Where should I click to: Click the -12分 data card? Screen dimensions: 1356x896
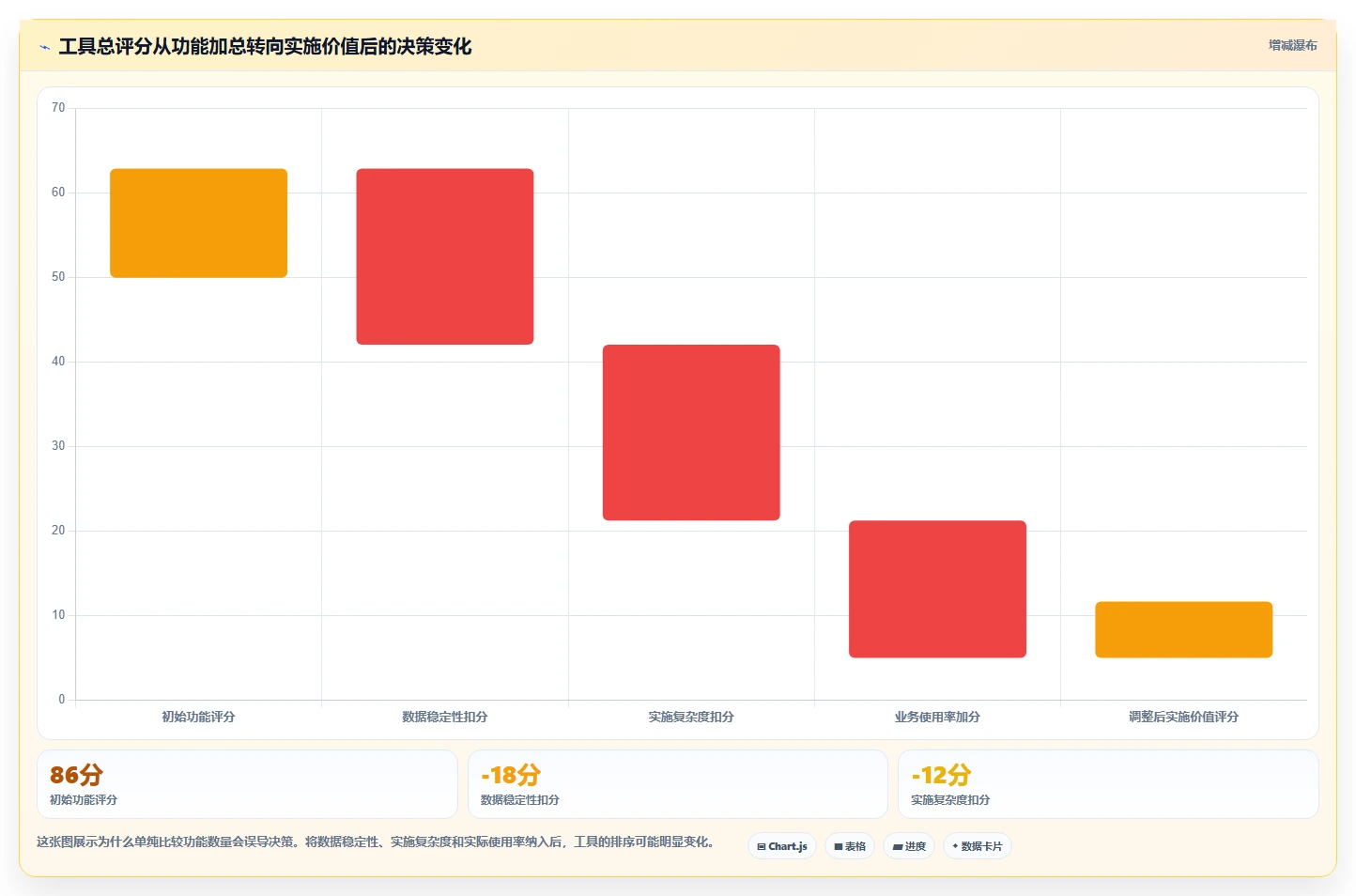coord(1108,784)
